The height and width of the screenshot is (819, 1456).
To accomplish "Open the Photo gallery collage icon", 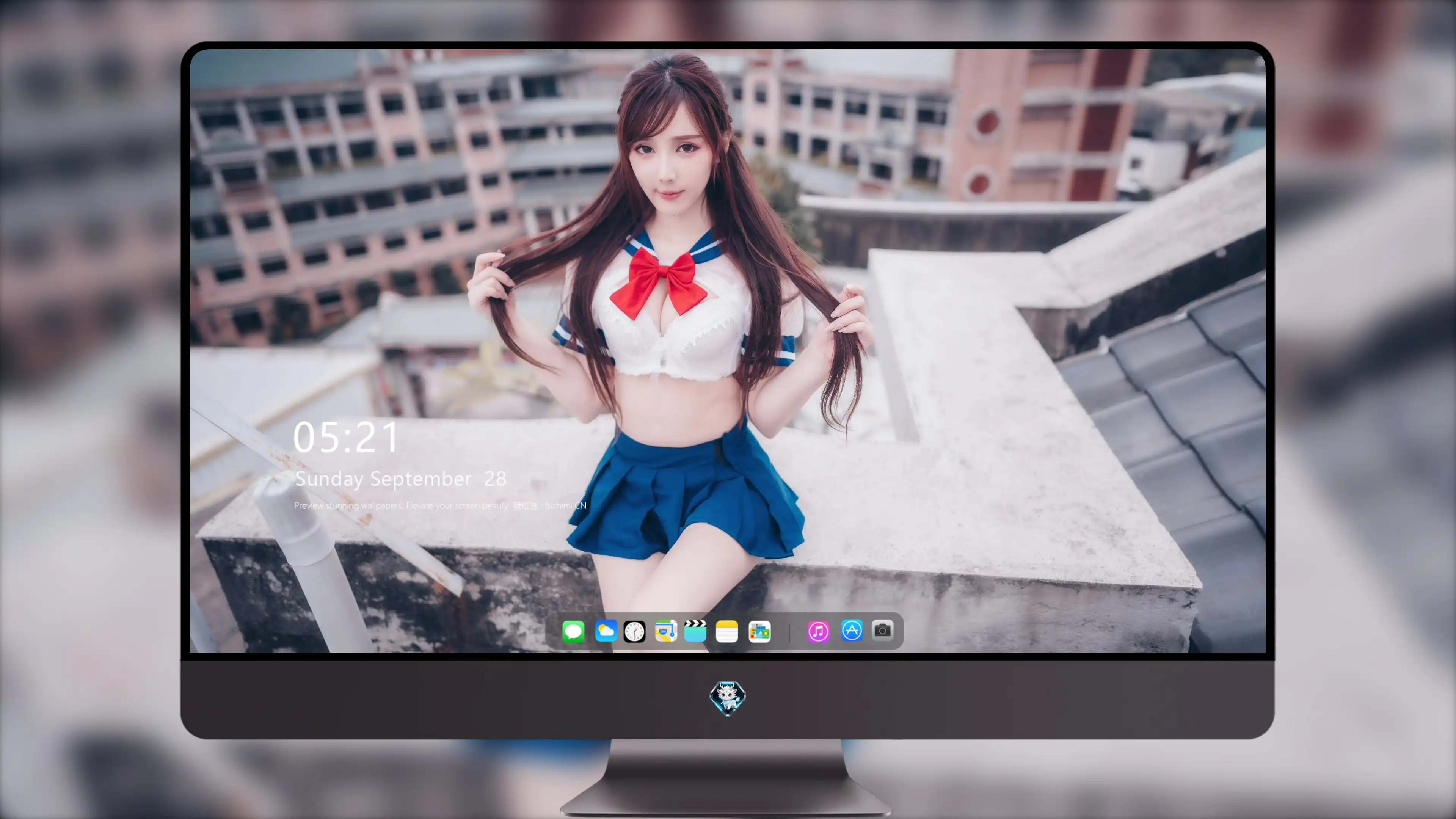I will pos(759,631).
